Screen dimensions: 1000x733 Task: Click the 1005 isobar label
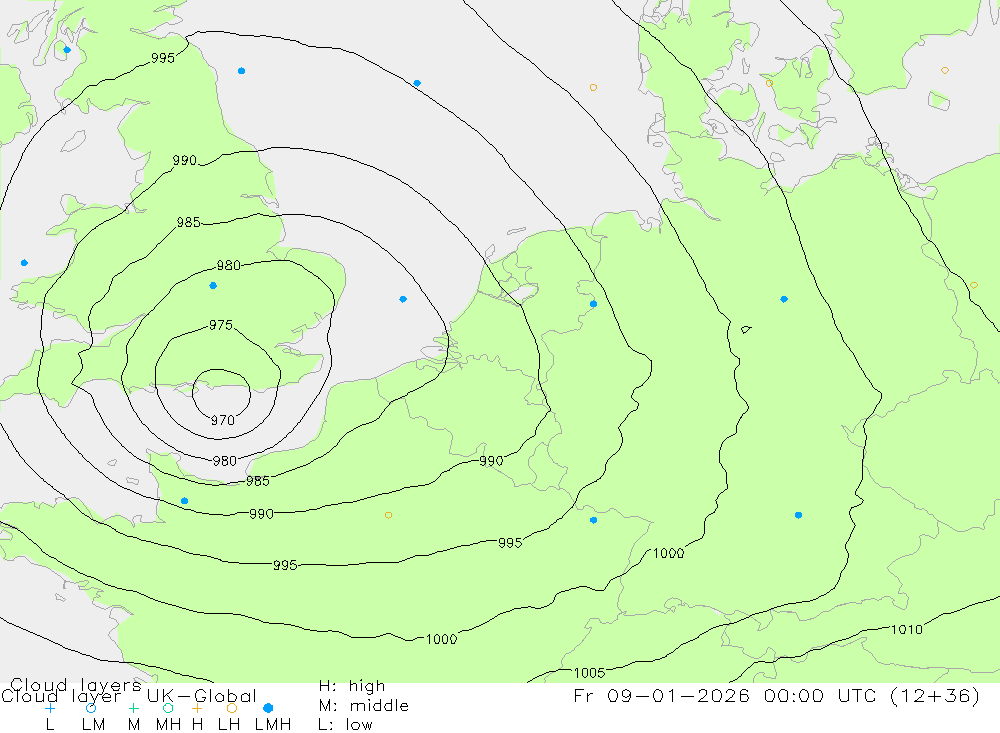(x=589, y=673)
